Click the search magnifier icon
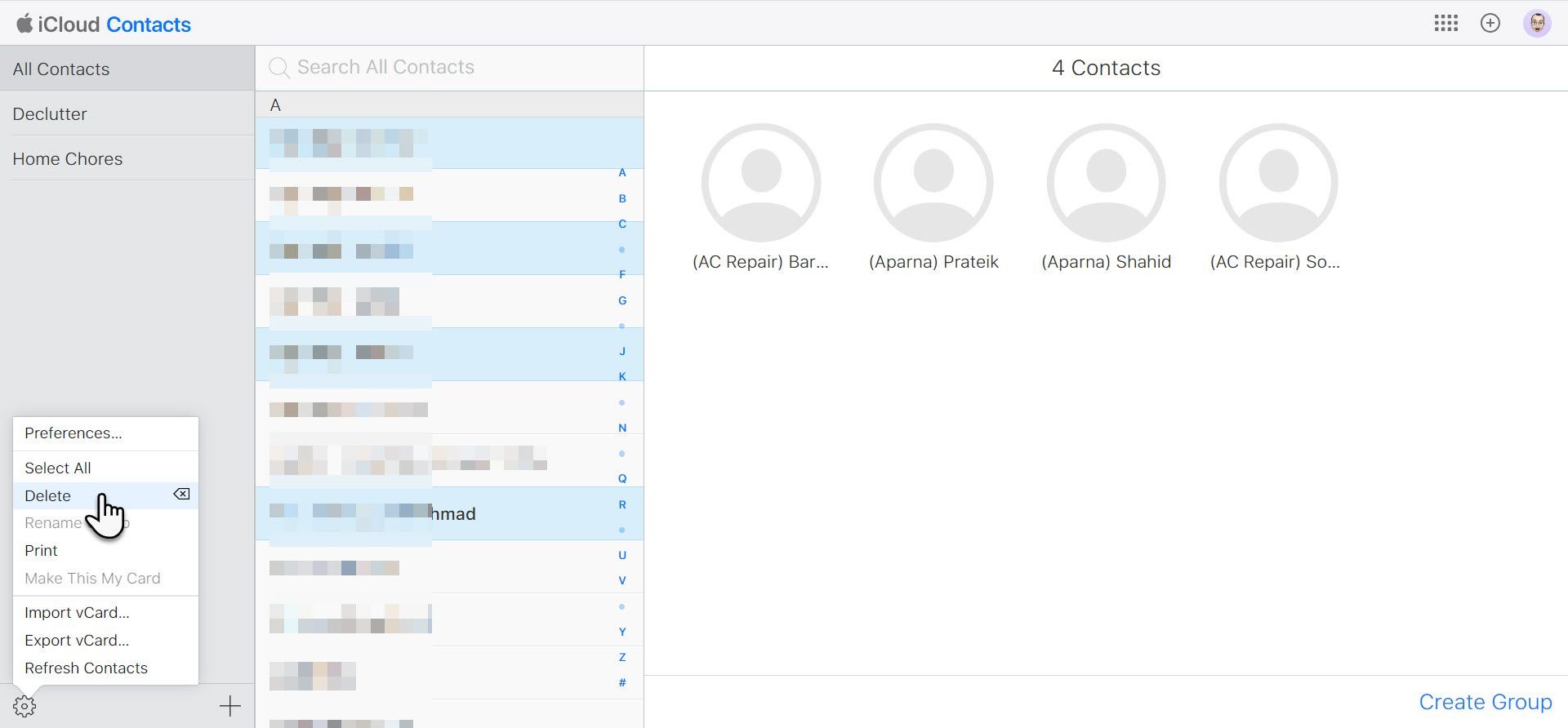Screen dimensions: 1568x728 coord(279,68)
